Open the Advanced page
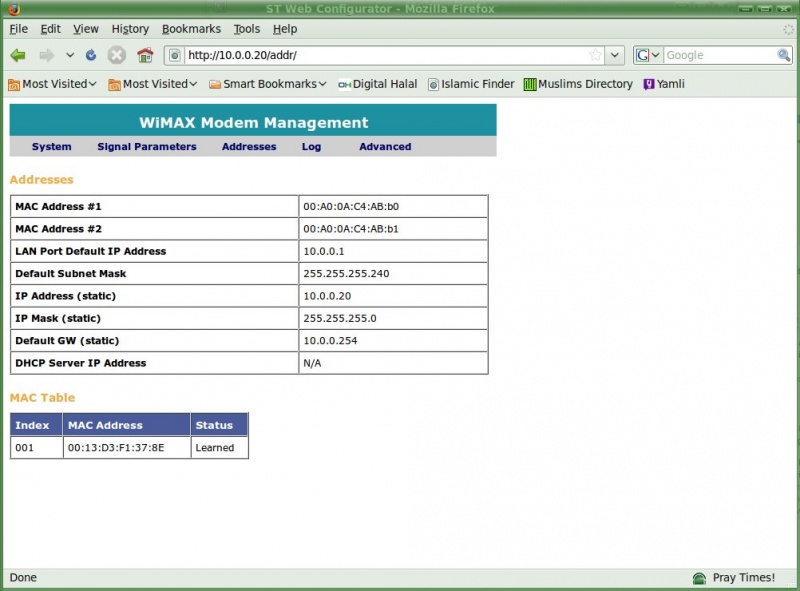 coord(385,146)
